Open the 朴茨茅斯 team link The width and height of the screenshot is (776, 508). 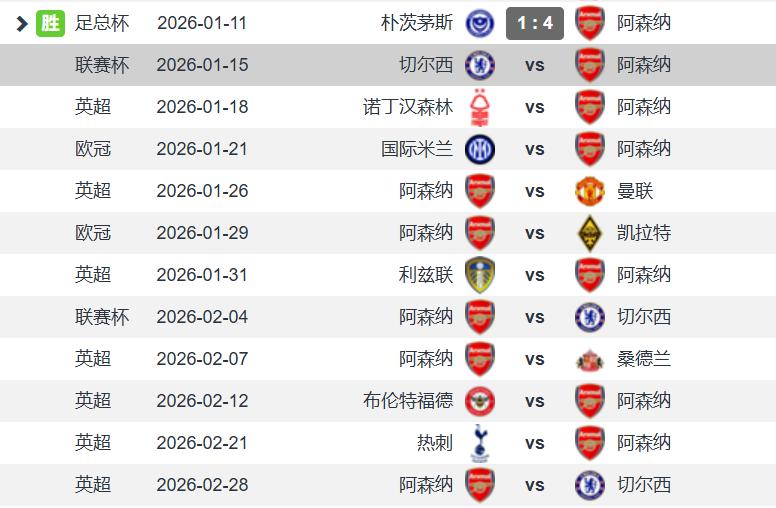[x=417, y=23]
